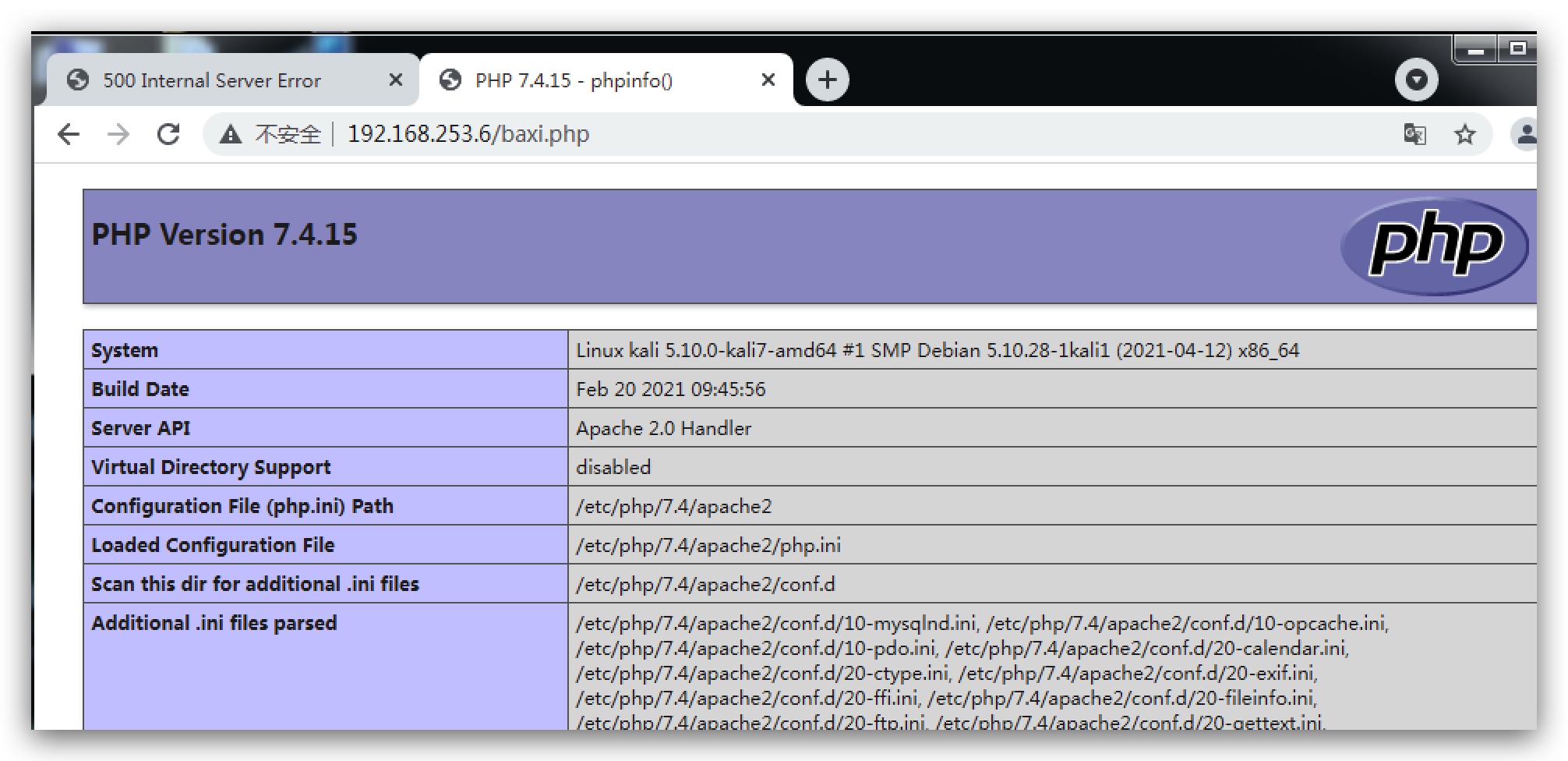Click the 10-mysqlnd.ini path text
The width and height of the screenshot is (1568, 761).
776,623
